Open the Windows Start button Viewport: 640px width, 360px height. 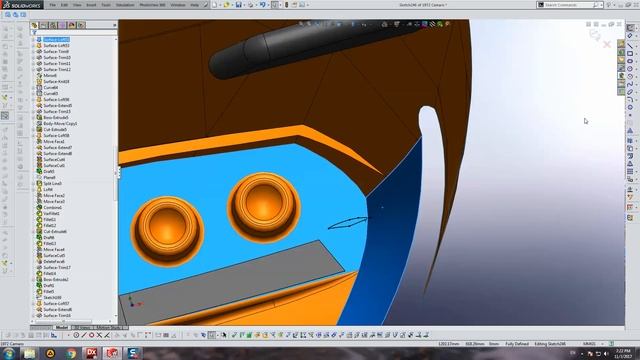(x=9, y=353)
